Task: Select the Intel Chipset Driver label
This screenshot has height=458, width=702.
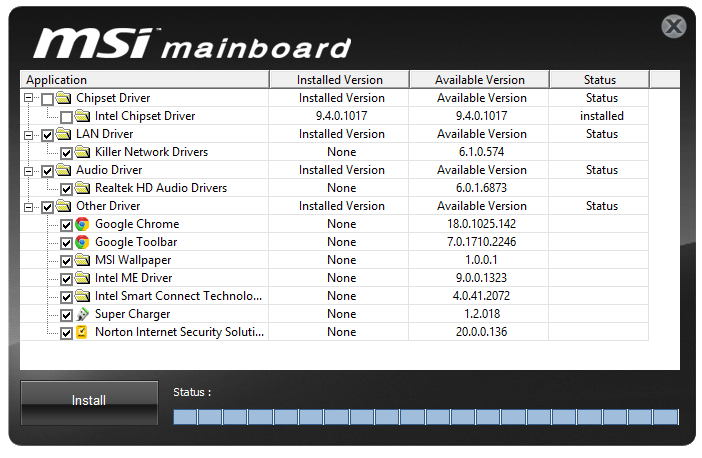Action: coord(145,116)
